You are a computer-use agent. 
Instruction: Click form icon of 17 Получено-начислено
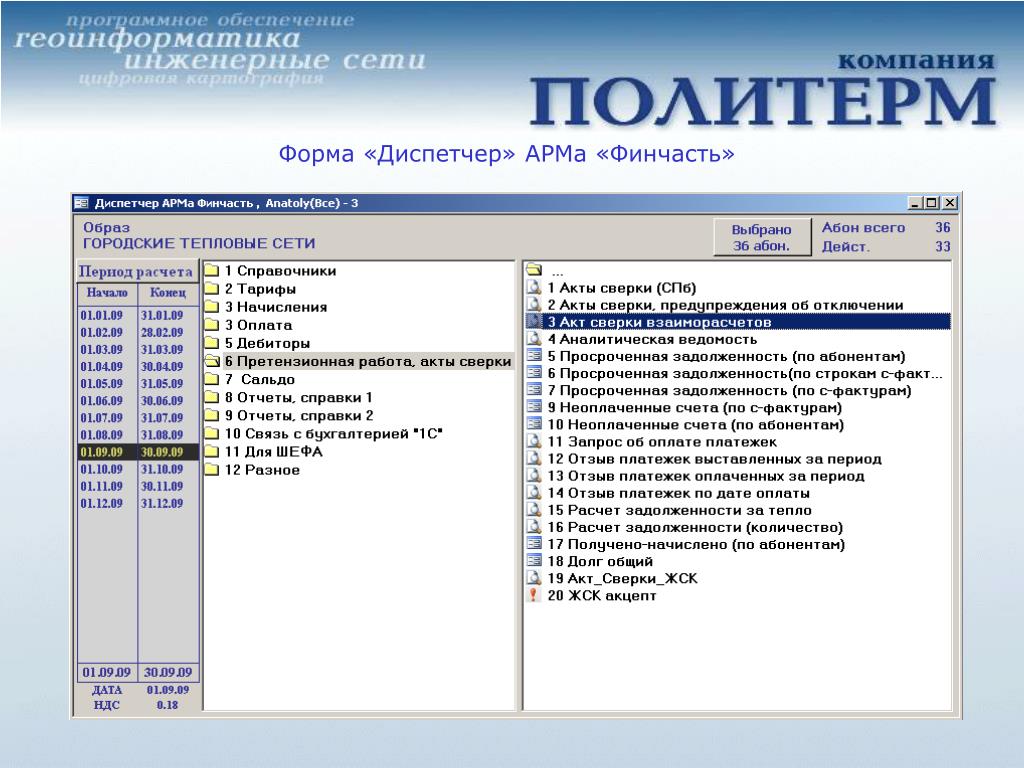click(534, 544)
